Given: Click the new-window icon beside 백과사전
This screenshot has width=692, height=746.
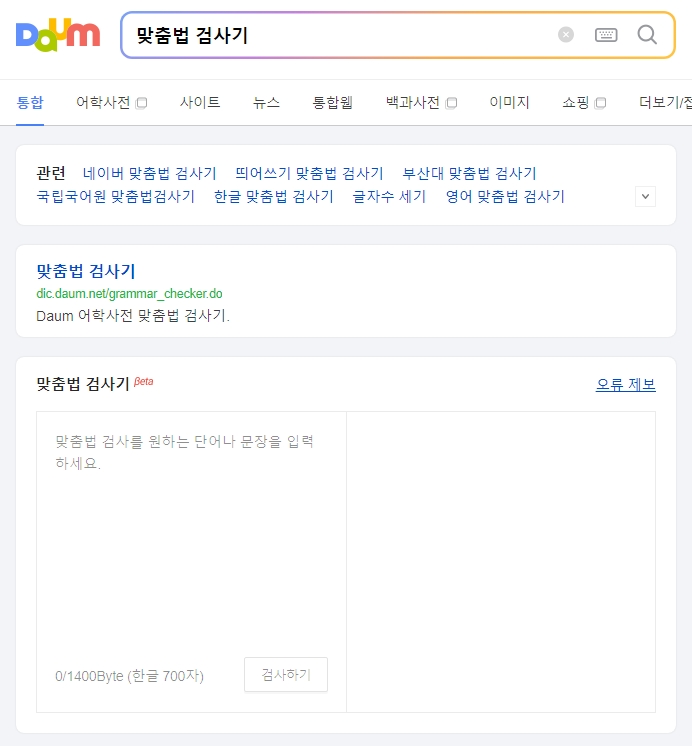Looking at the screenshot, I should [x=451, y=103].
